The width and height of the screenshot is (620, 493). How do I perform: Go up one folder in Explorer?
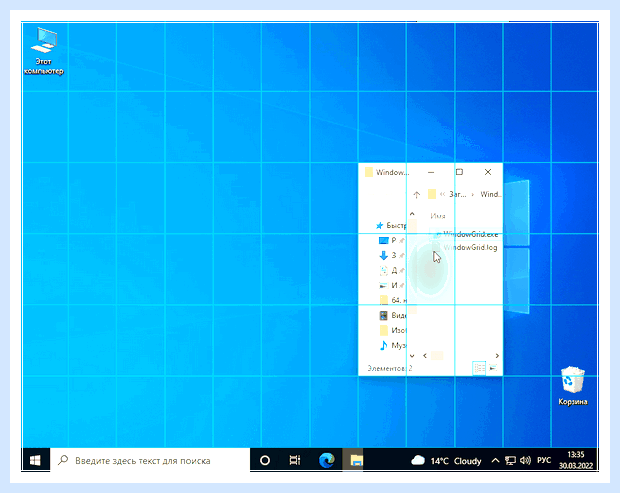coord(416,195)
